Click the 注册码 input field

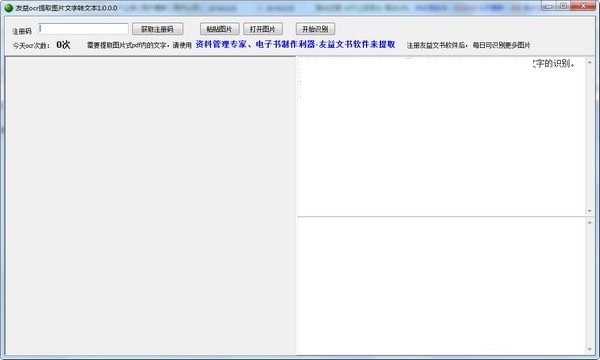(83, 29)
